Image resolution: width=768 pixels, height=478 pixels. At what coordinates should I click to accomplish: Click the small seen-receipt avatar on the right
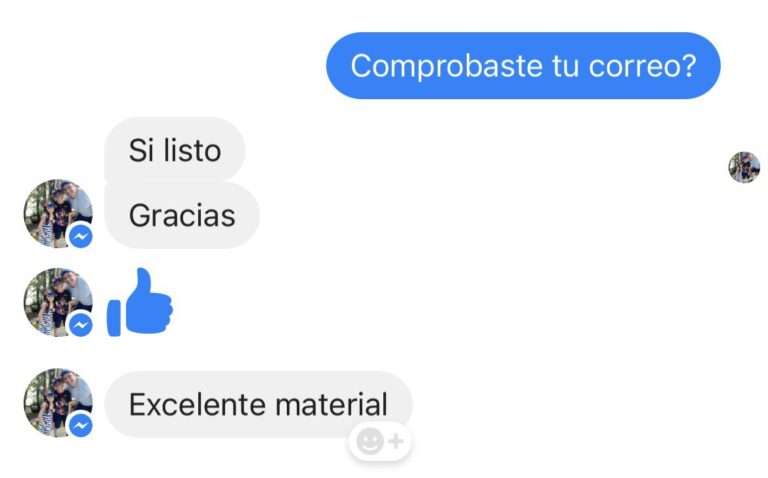744,167
